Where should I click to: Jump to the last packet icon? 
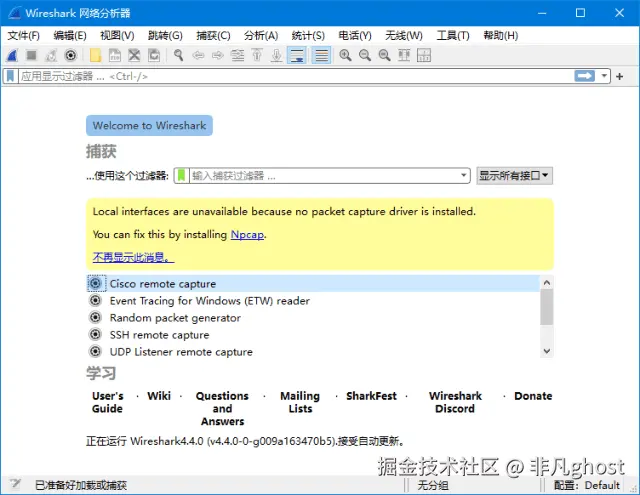point(277,55)
